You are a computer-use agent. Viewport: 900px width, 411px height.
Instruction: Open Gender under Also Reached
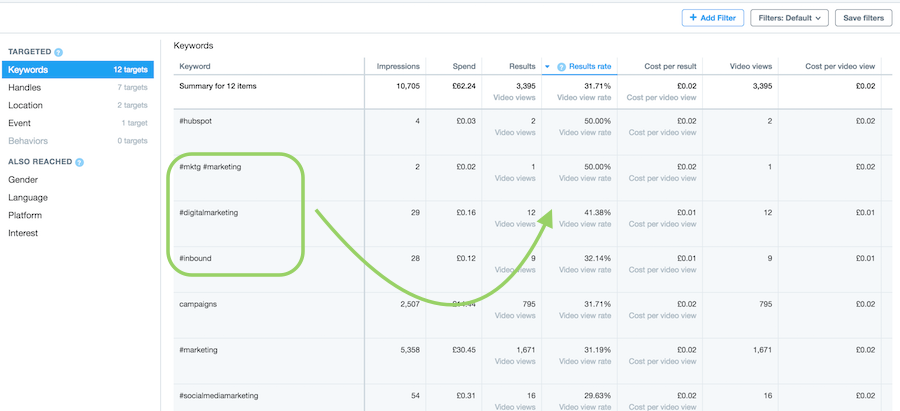23,180
